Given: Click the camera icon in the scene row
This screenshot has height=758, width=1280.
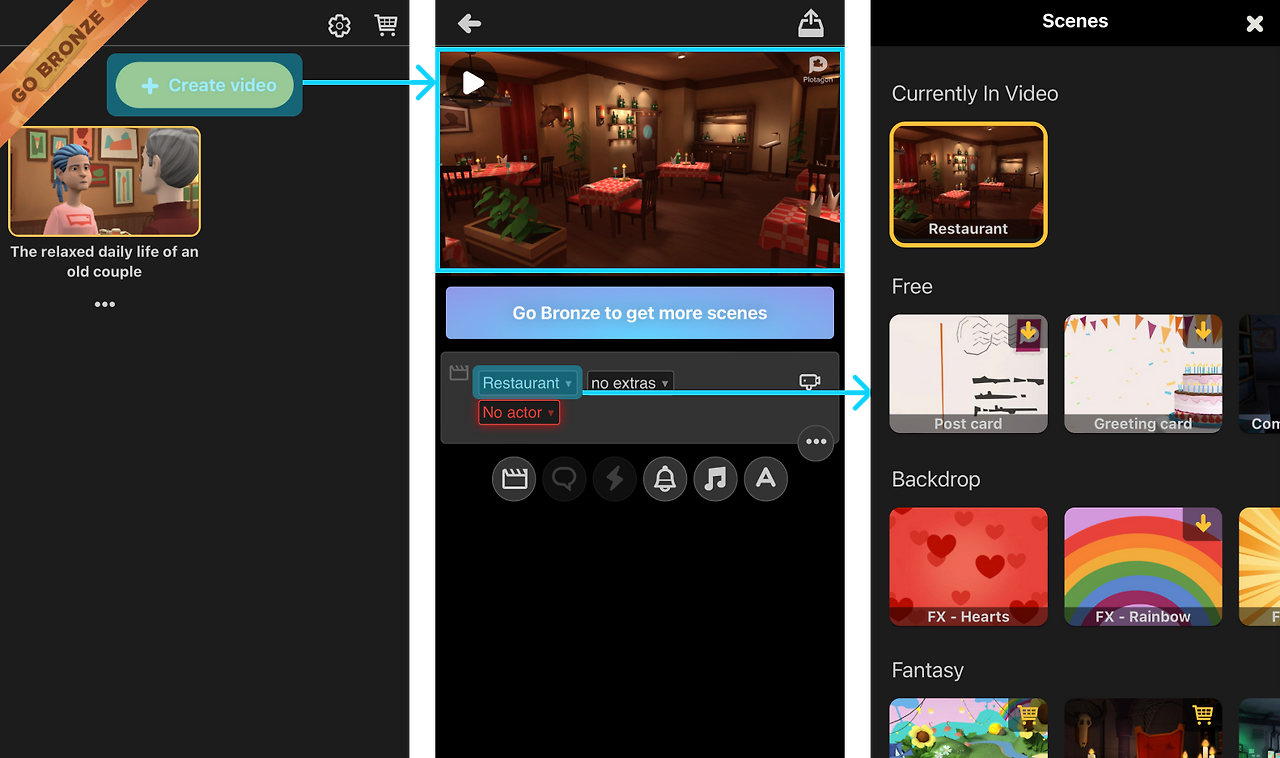Looking at the screenshot, I should pyautogui.click(x=810, y=381).
